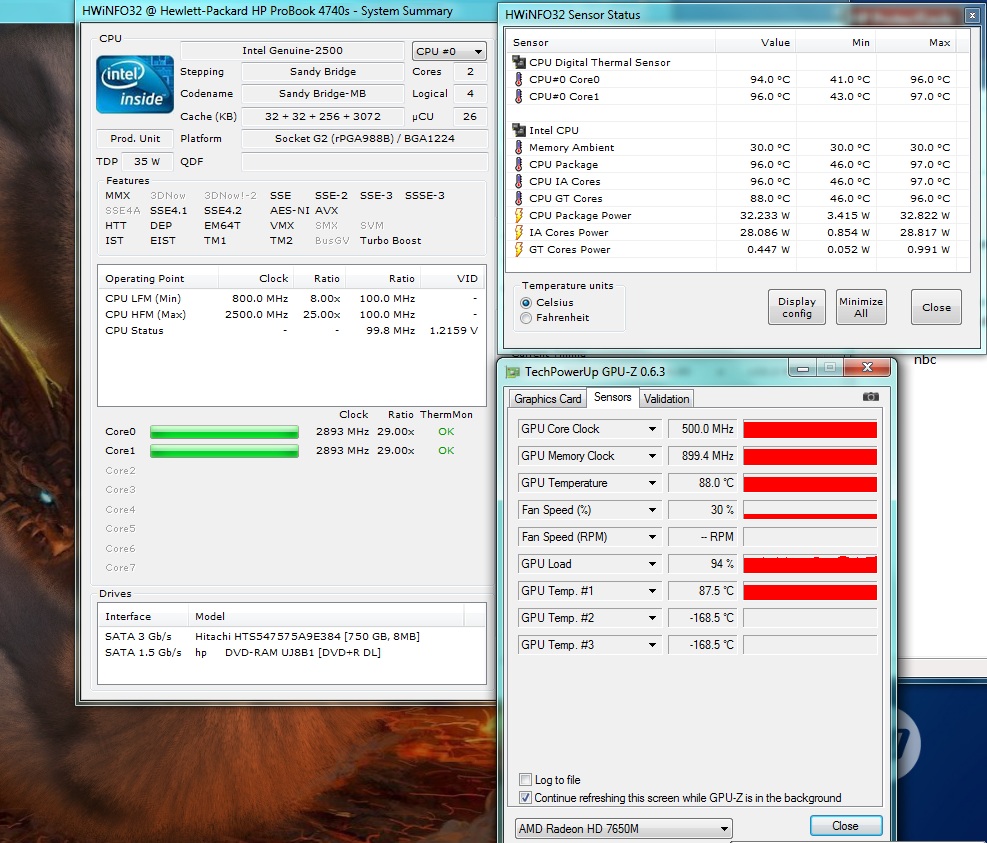Click the Intel Genuine-2500 CPU name field

point(292,50)
